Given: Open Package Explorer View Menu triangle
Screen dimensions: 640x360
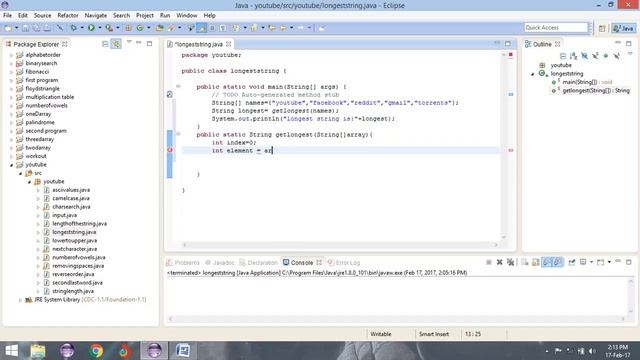Looking at the screenshot, I should pyautogui.click(x=129, y=42).
